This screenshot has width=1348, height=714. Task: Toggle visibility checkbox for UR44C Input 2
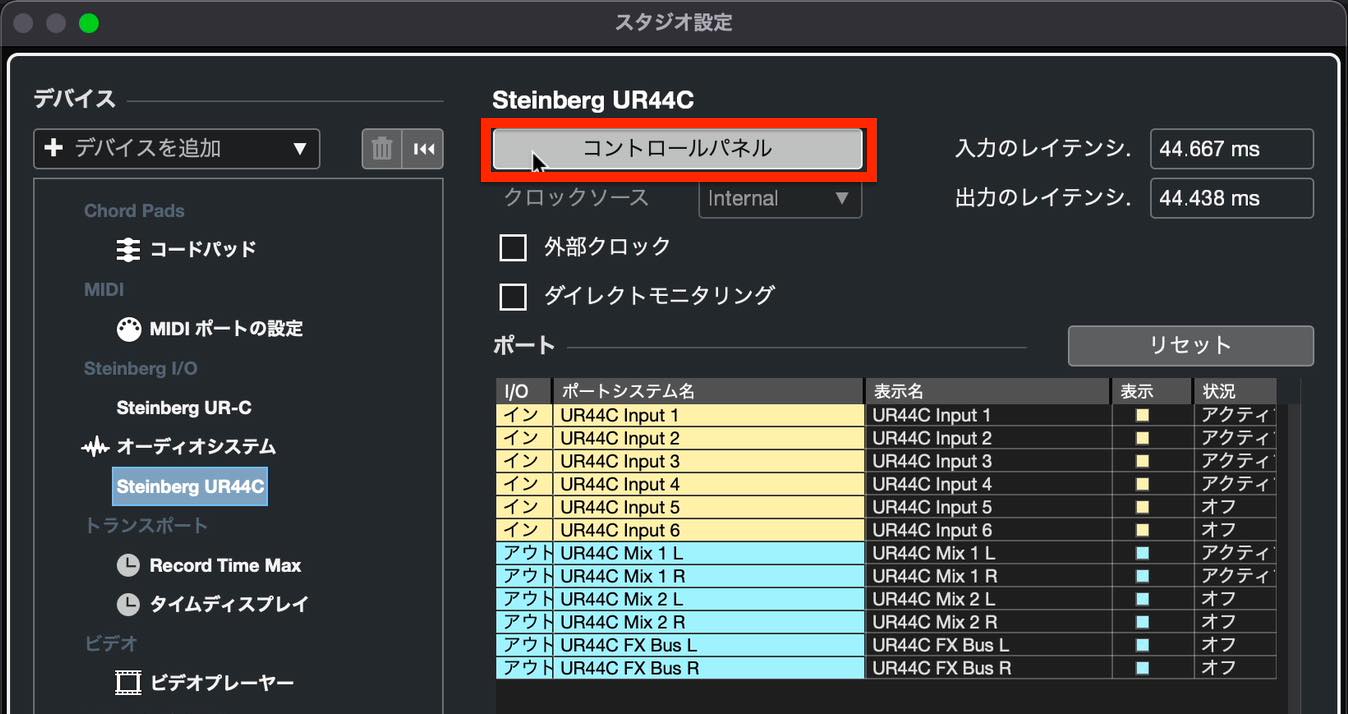pyautogui.click(x=1142, y=438)
